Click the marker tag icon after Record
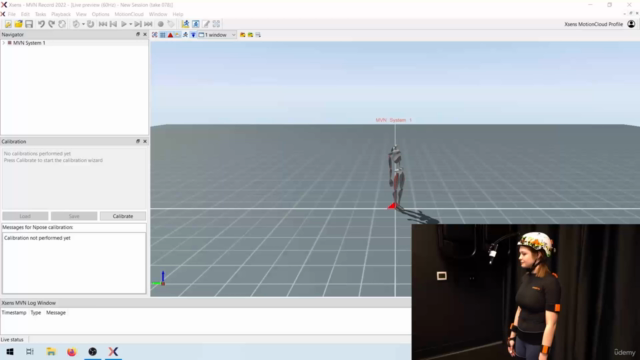The height and width of the screenshot is (360, 640). pyautogui.click(x=171, y=24)
